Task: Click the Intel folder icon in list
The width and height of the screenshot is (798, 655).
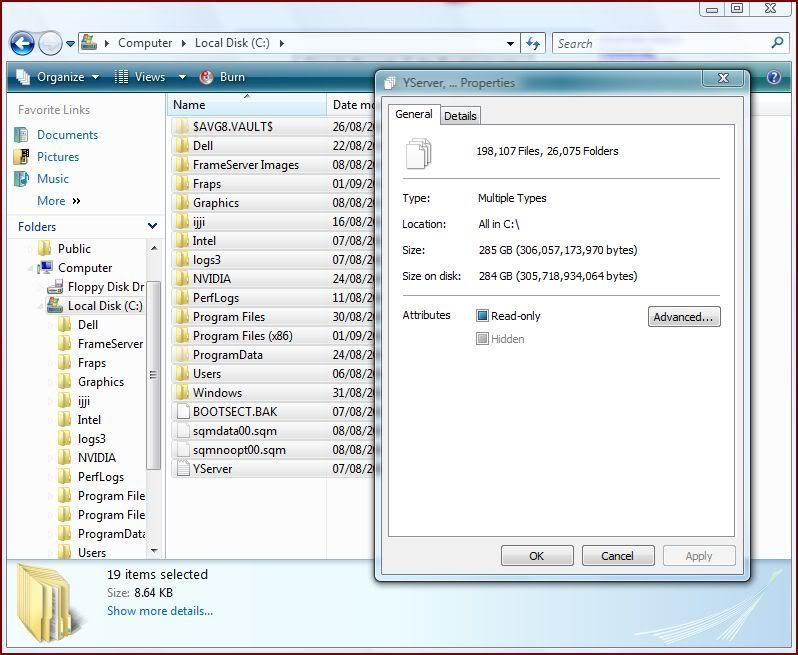Action: [182, 241]
